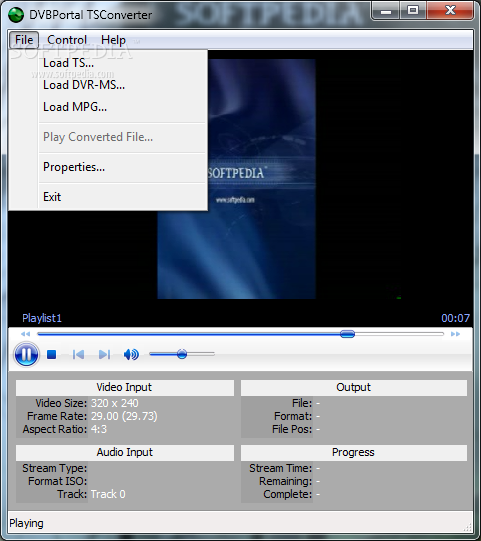Choose Load TS... from the File menu
481x541 pixels.
[x=107, y=63]
